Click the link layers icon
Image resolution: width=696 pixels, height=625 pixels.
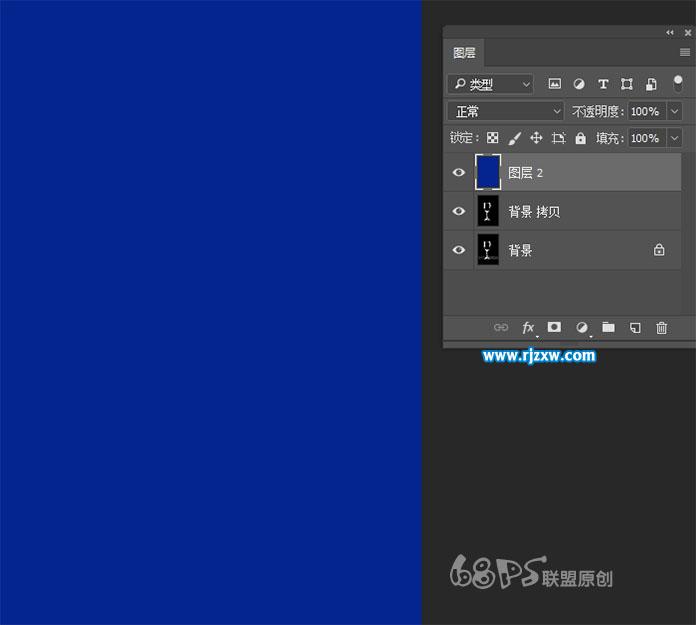[501, 328]
